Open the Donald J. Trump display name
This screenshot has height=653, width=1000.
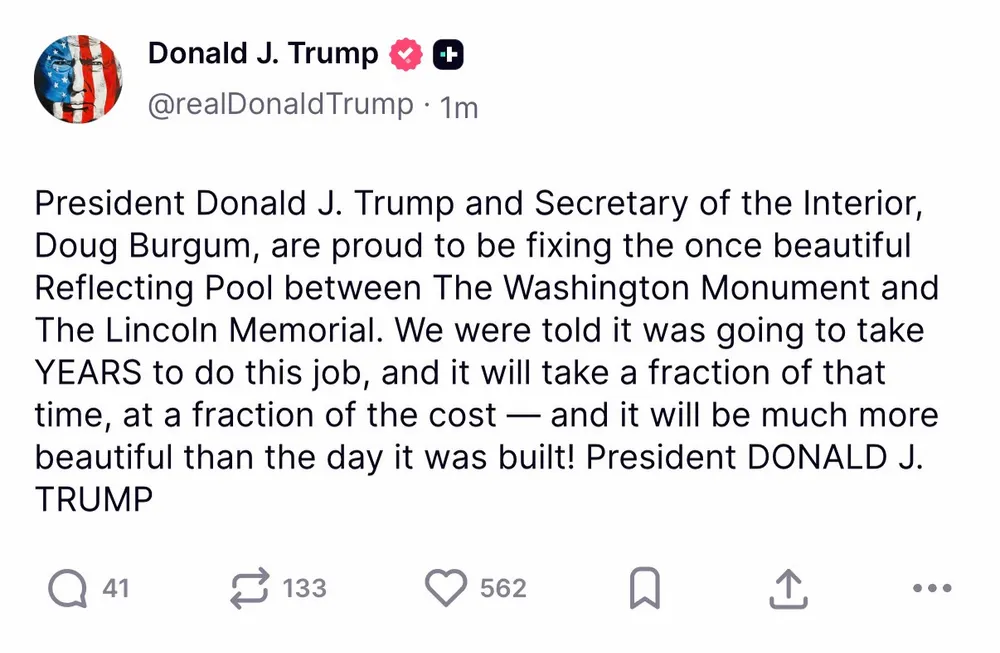click(x=263, y=54)
